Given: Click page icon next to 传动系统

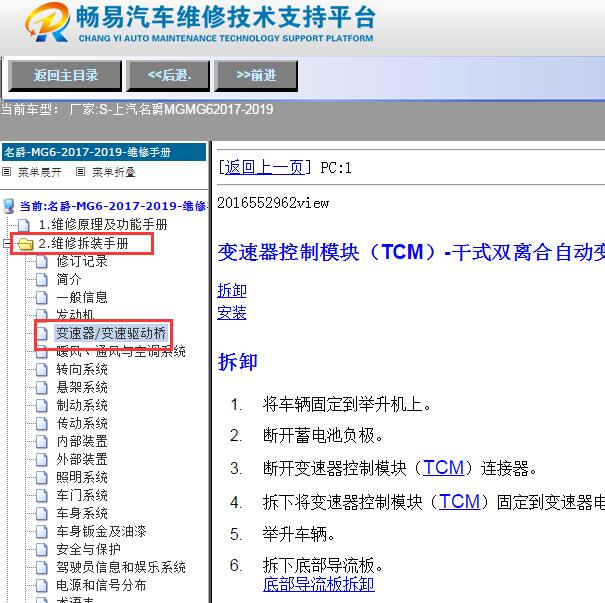Looking at the screenshot, I should click(42, 424).
